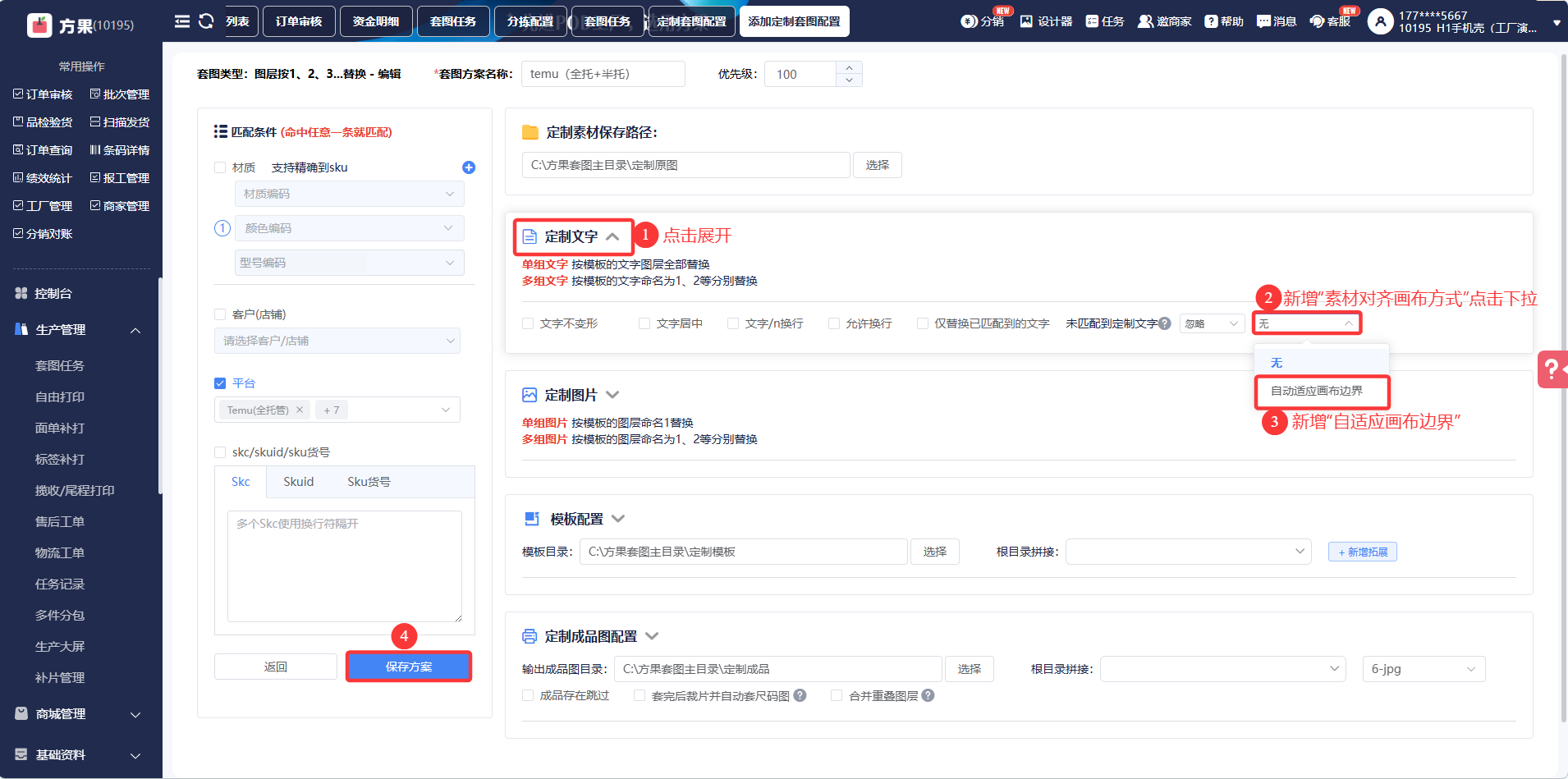The image size is (1568, 779).
Task: Open 帮助 in the top bar
Action: click(1224, 21)
